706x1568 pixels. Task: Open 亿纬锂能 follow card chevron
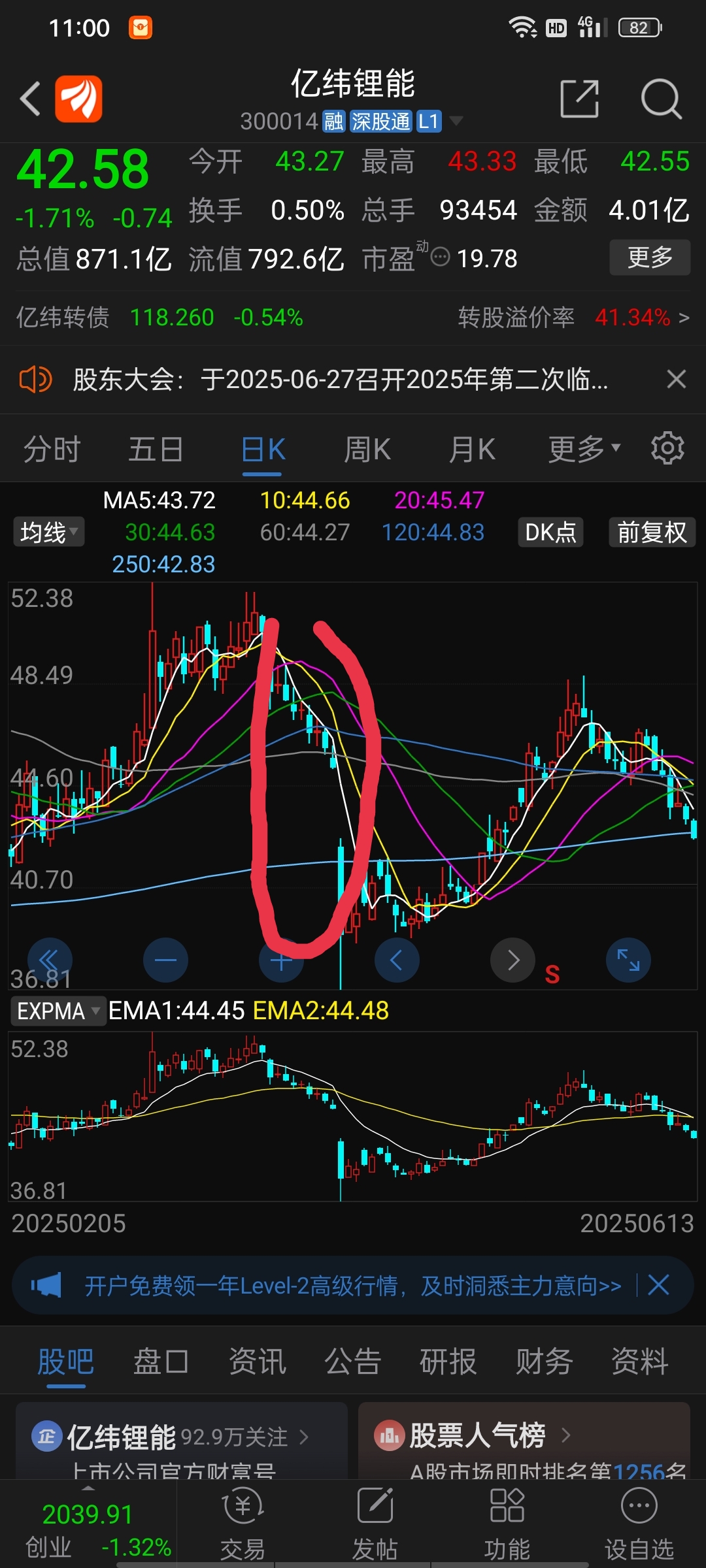(x=304, y=1437)
